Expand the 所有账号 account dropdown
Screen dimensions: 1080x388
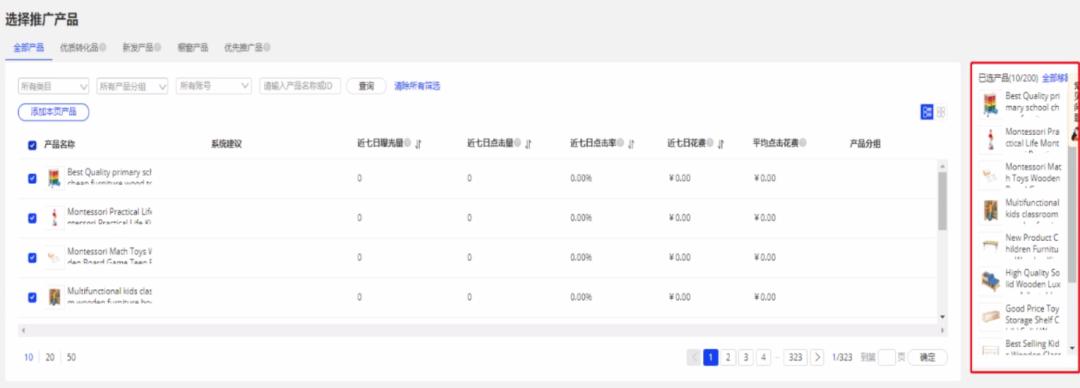pyautogui.click(x=214, y=86)
